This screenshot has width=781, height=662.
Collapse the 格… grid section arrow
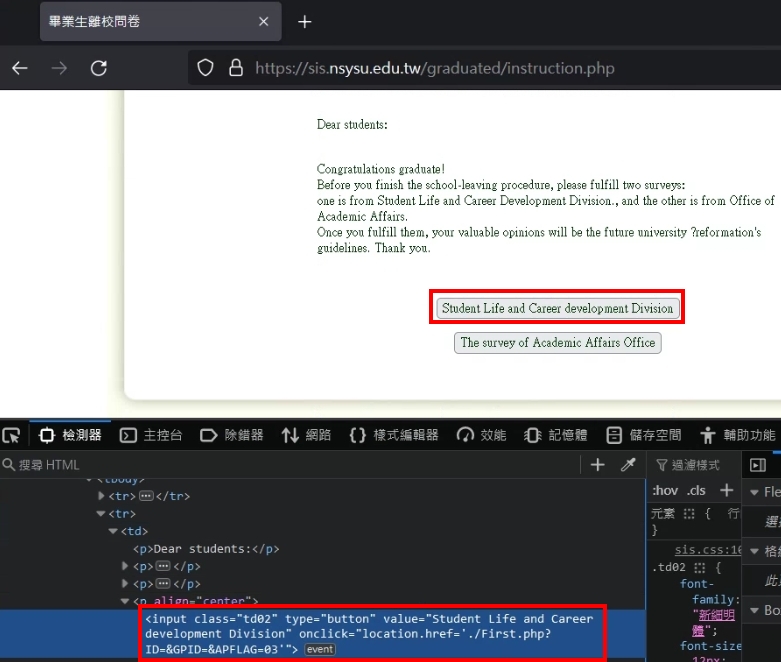click(755, 551)
